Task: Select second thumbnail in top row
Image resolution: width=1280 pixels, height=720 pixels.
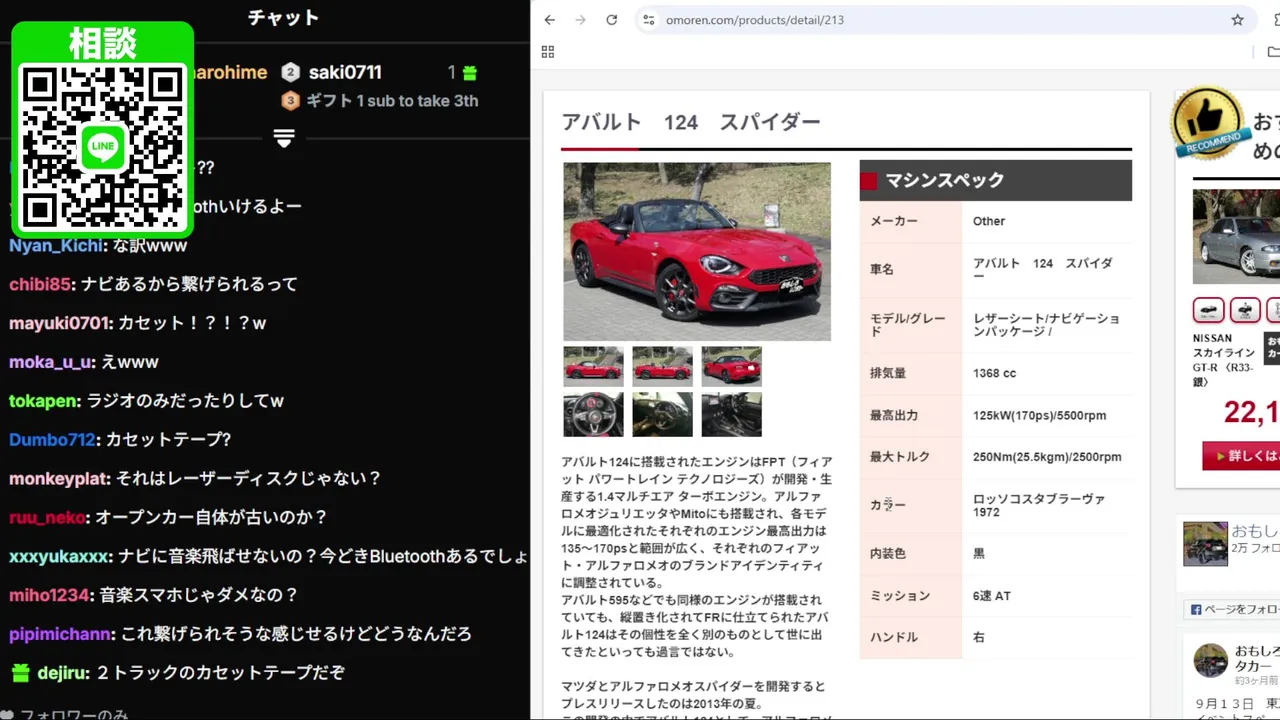Action: [662, 367]
